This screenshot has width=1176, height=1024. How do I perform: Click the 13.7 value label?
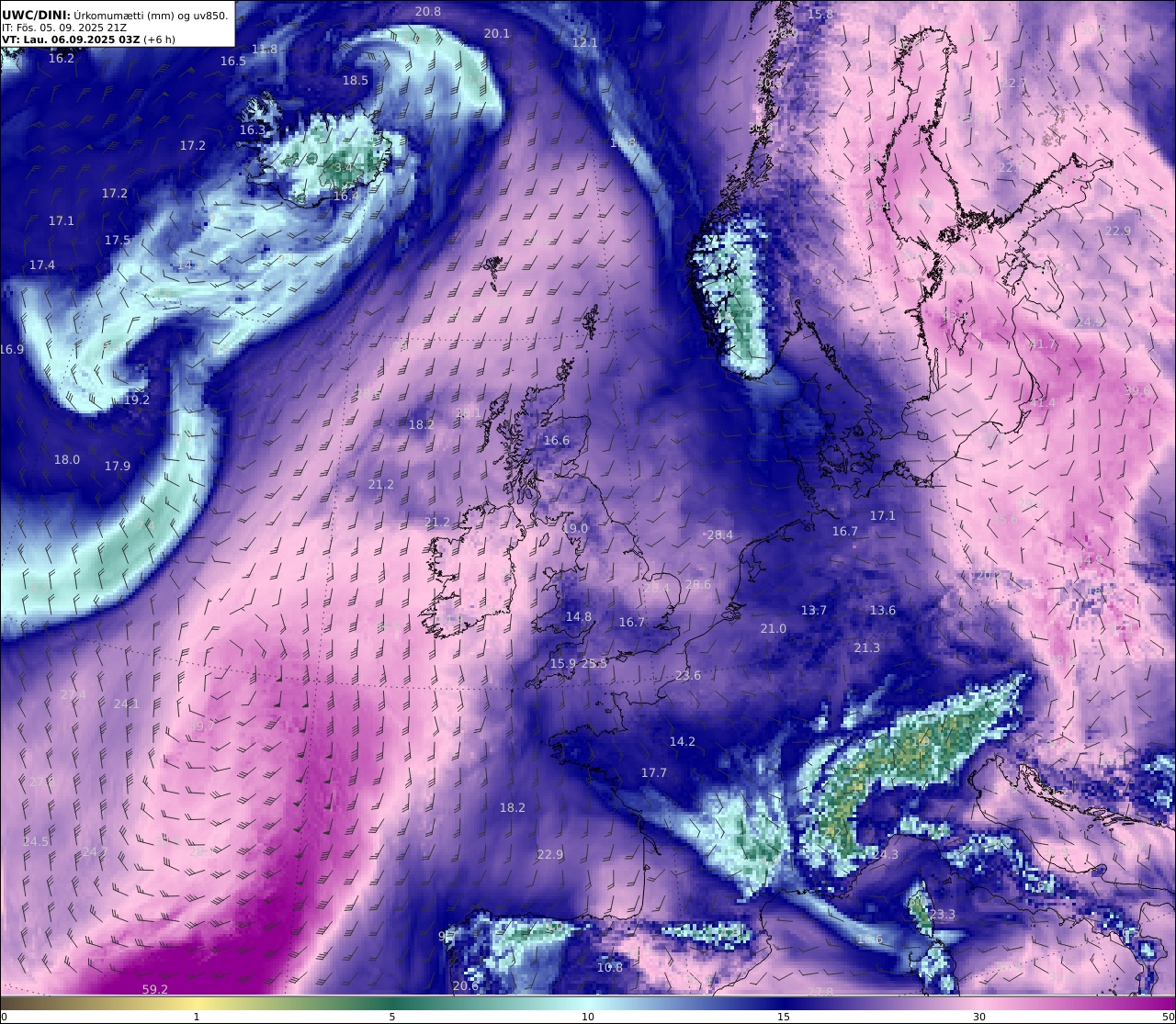pyautogui.click(x=814, y=610)
